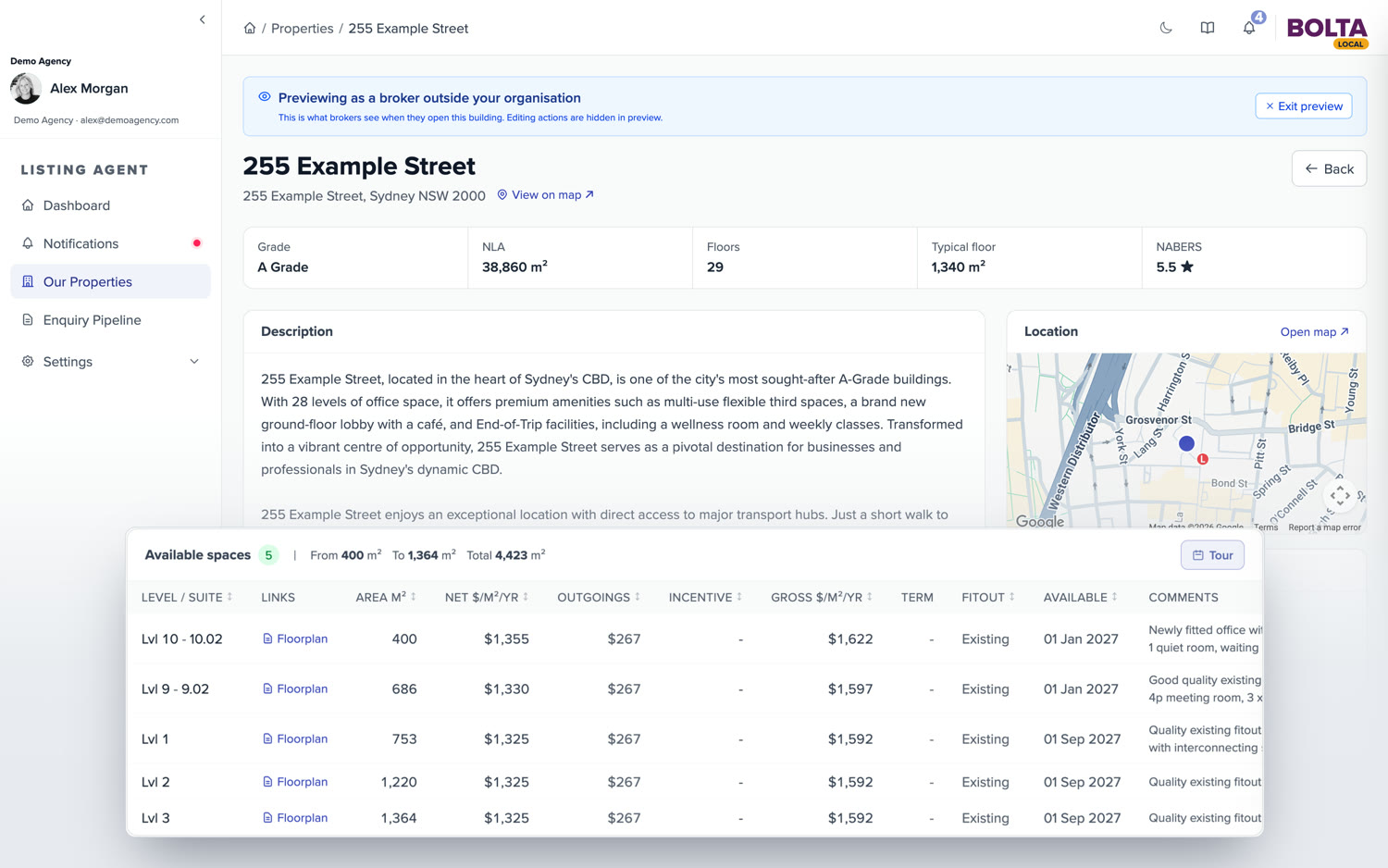1388x868 pixels.
Task: Collapse the sidebar with the chevron arrow
Action: pos(202,19)
